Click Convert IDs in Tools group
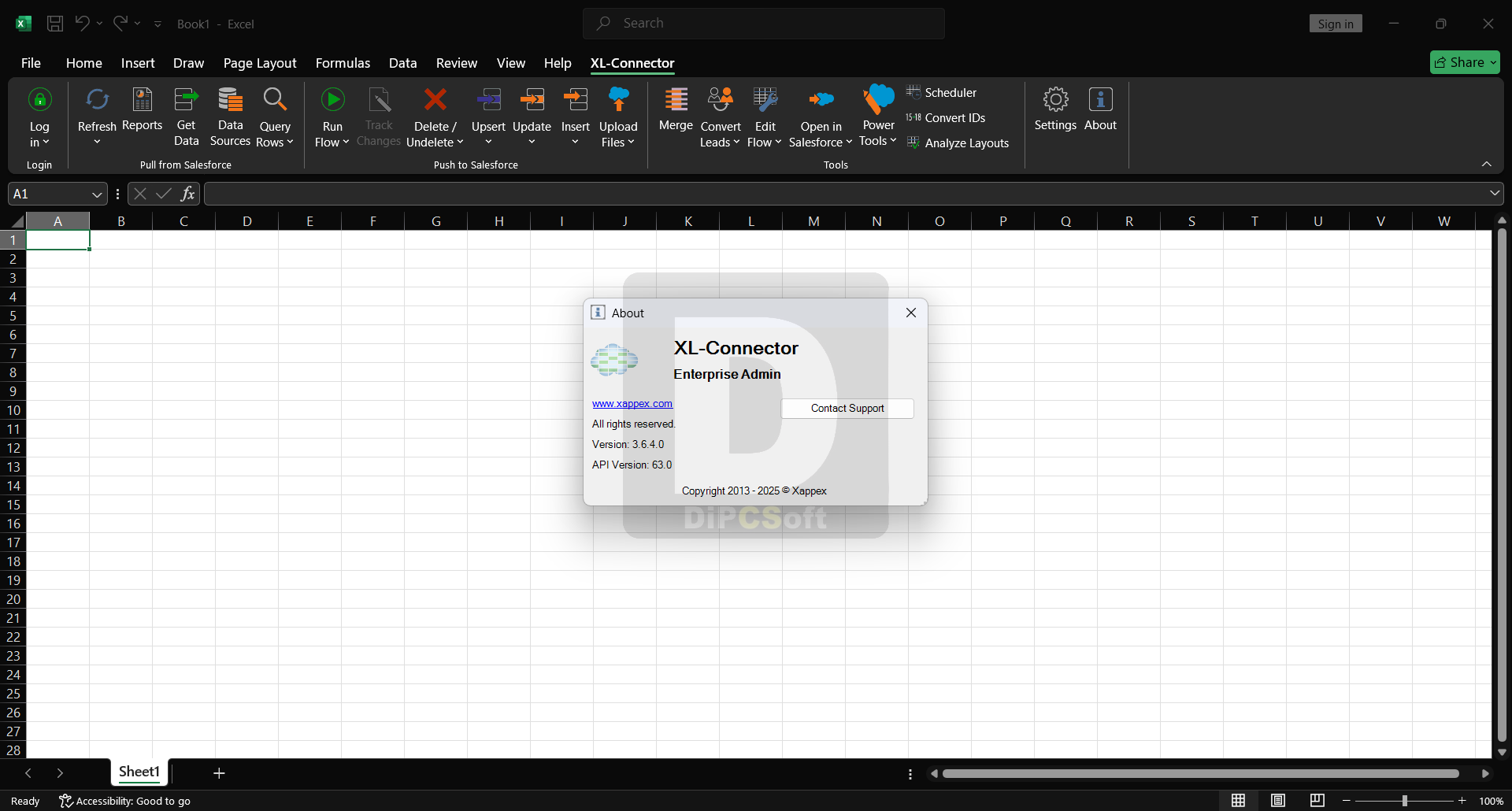The height and width of the screenshot is (811, 1512). [946, 117]
